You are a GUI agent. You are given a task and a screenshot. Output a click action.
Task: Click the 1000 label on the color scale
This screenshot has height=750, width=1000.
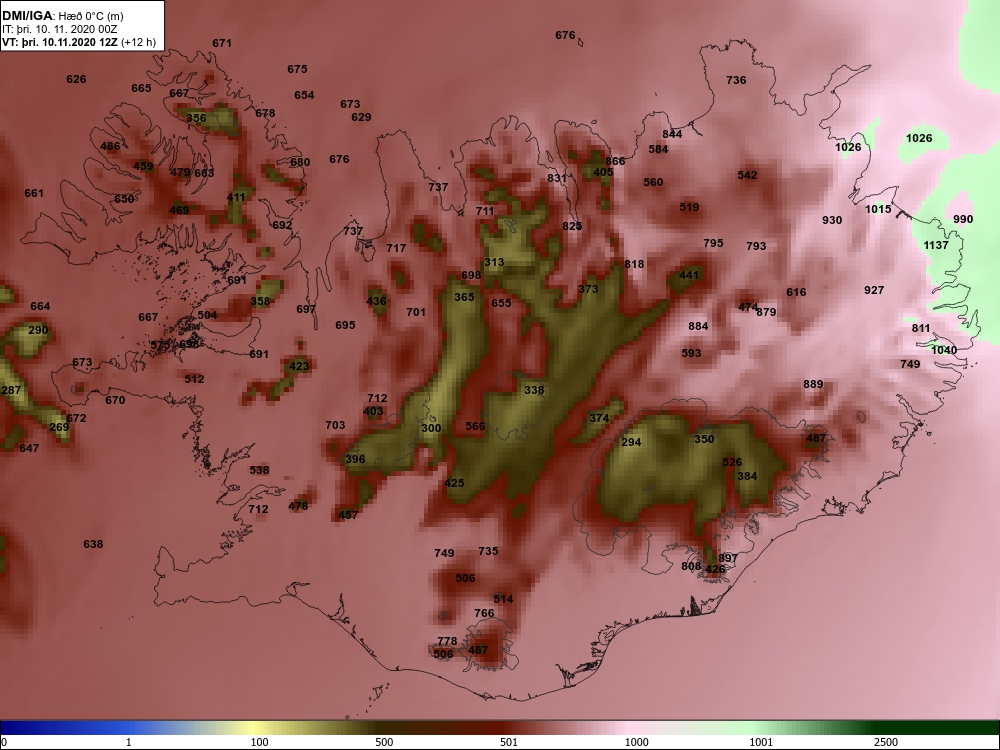tap(636, 742)
